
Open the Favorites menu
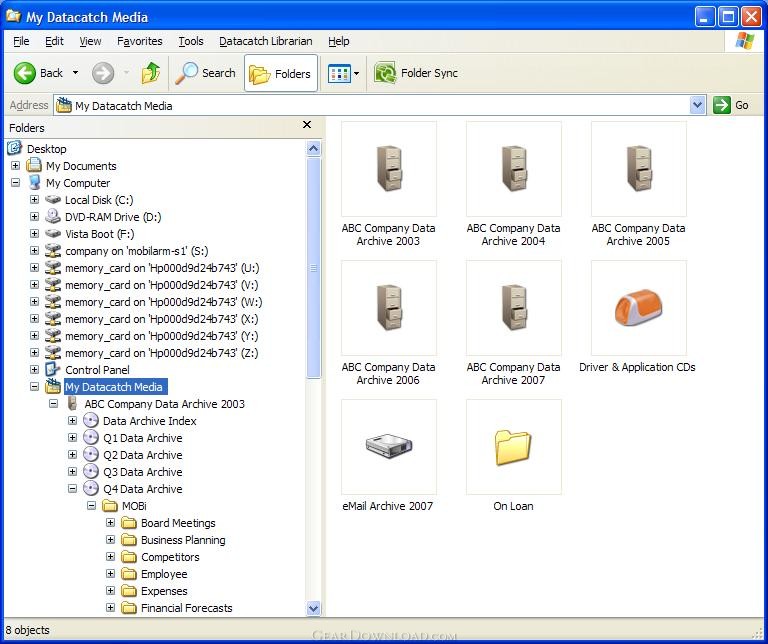pyautogui.click(x=140, y=41)
